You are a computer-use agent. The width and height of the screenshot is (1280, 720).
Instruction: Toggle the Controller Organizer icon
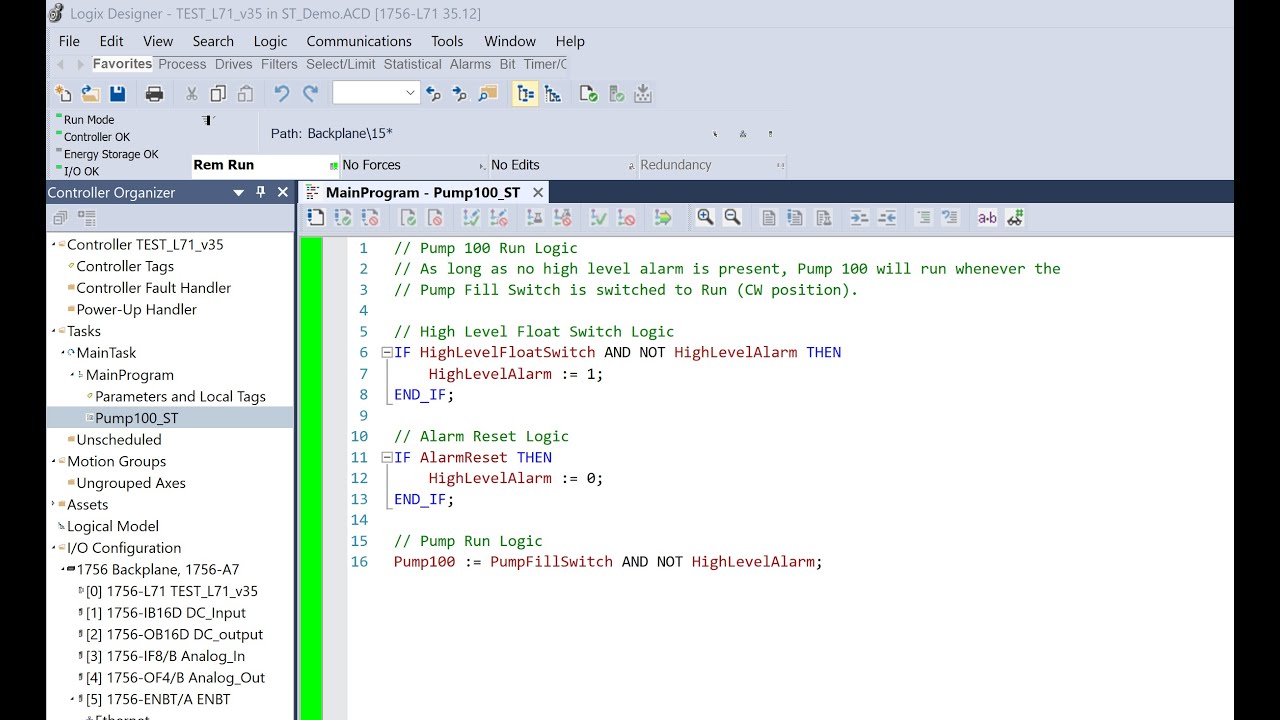[x=525, y=93]
